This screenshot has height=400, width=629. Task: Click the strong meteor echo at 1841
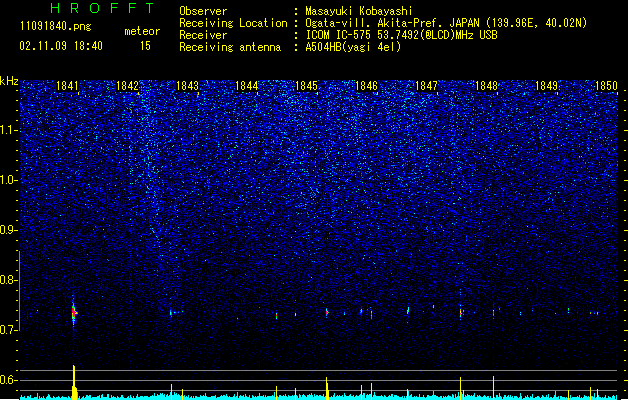[74, 312]
